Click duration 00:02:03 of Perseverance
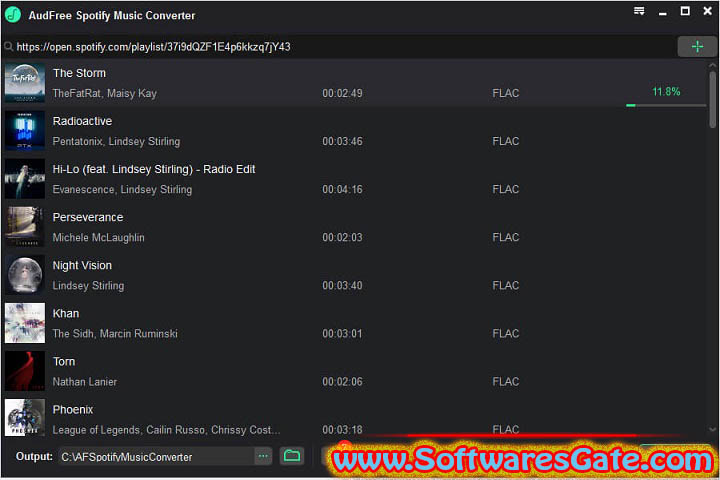Screen dimensions: 720x480 click(x=342, y=237)
